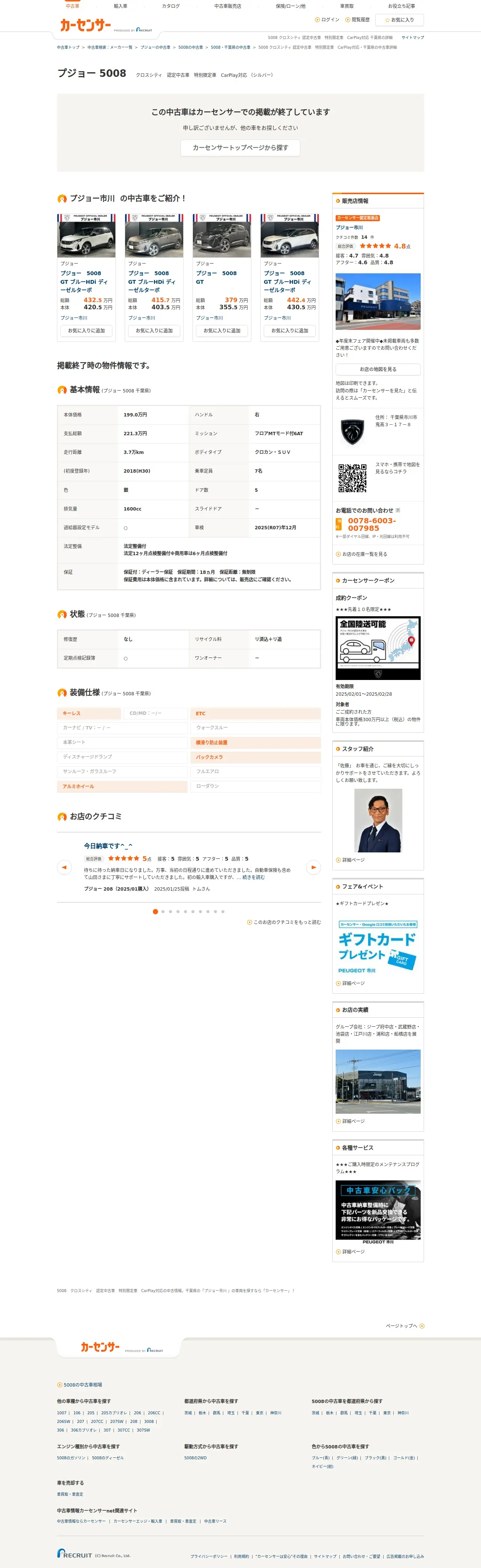Add the 379万円 Peugeot 5008 GT to favorites
Viewport: 481px width, 1568px height.
222,331
